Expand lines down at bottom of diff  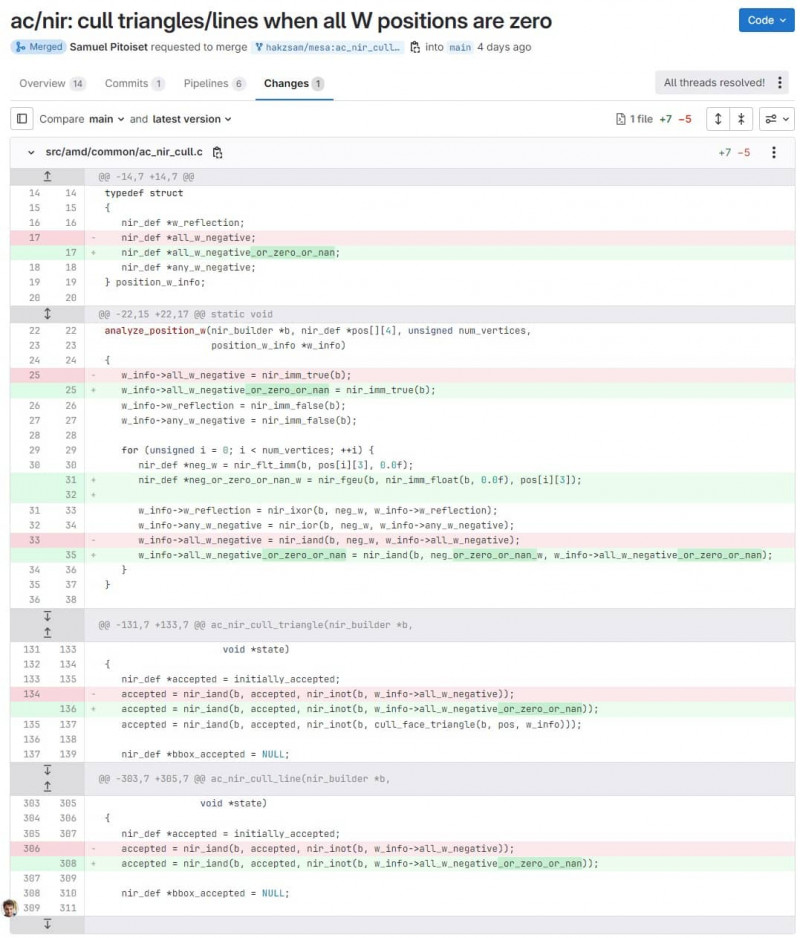pos(47,924)
